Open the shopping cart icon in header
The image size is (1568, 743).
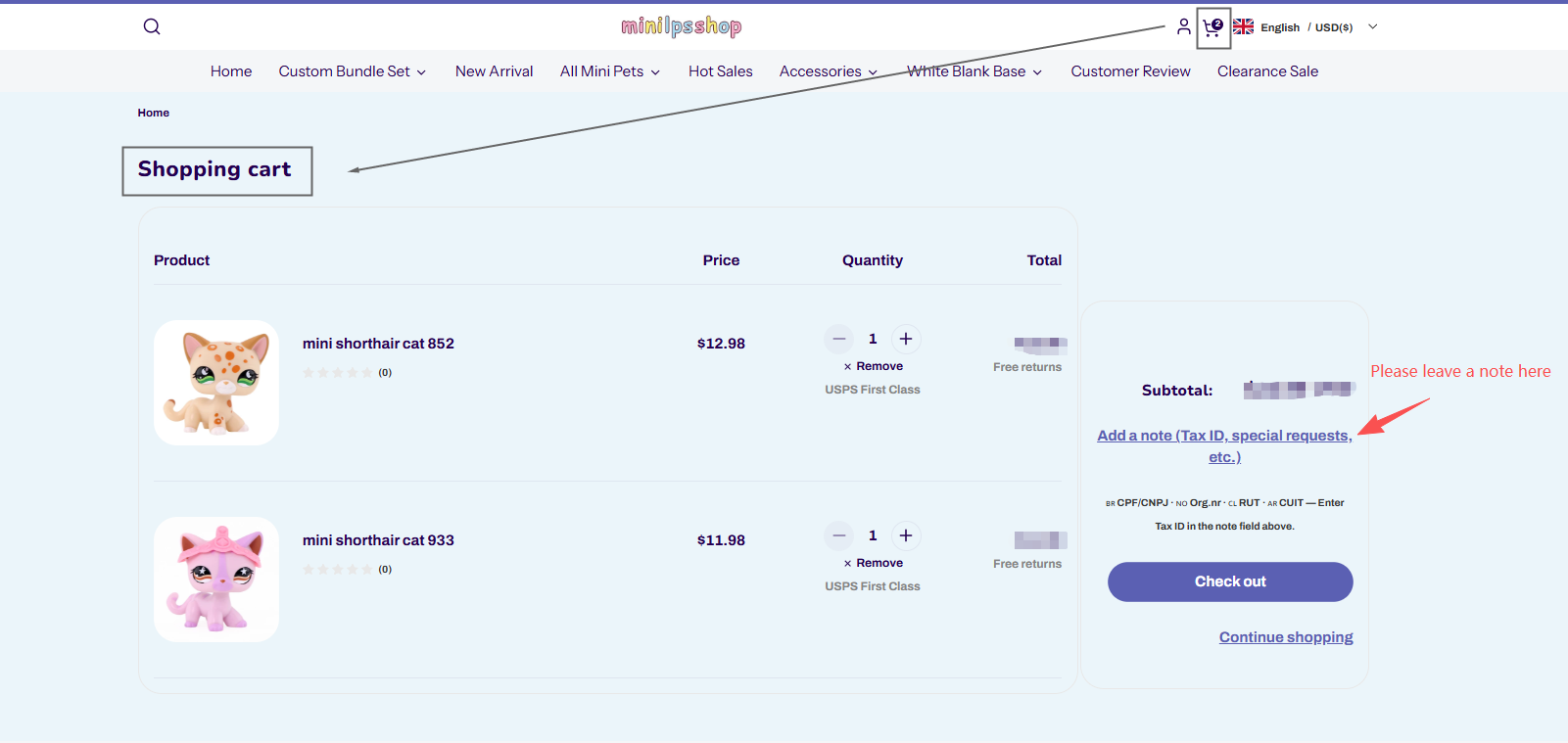1212,26
